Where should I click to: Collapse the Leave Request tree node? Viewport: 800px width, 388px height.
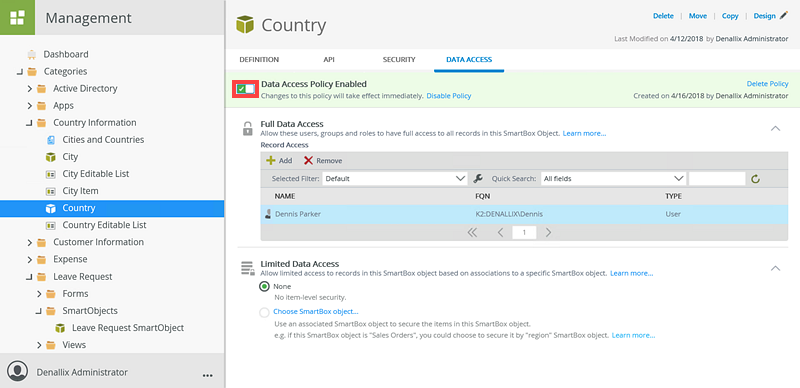point(30,277)
